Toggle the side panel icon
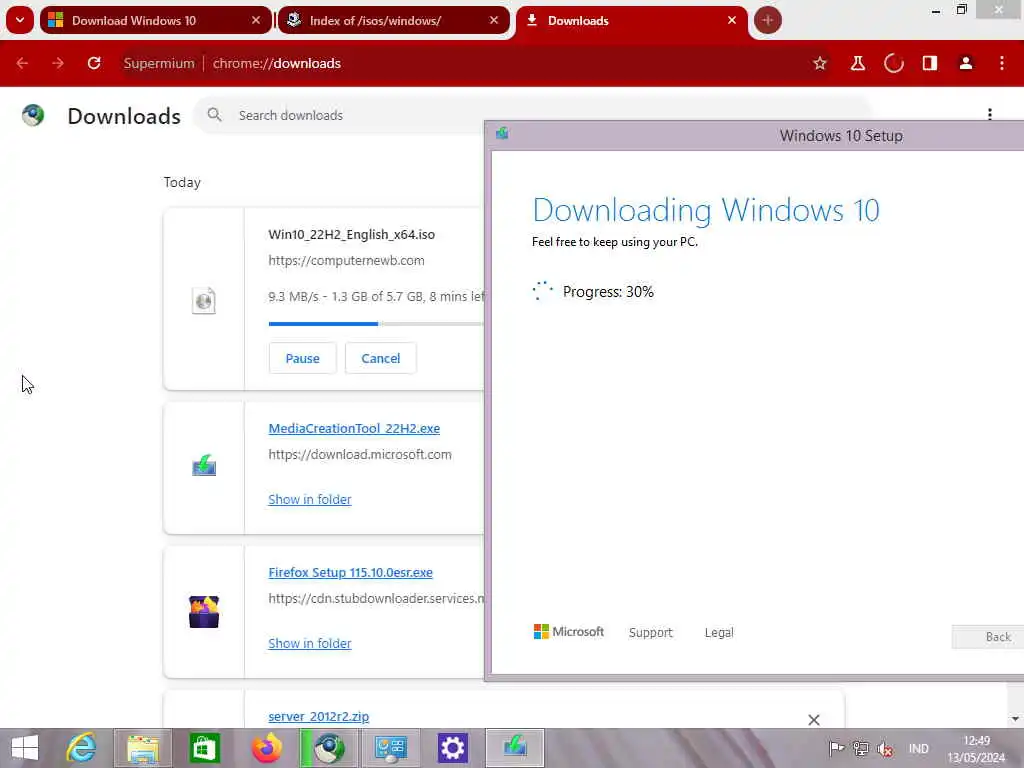Screen dimensions: 1024x768 click(930, 63)
